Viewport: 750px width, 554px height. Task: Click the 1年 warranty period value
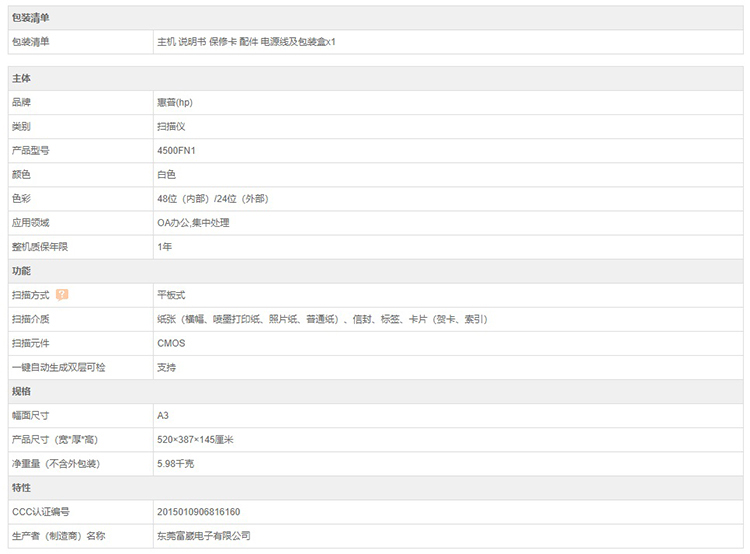click(165, 247)
